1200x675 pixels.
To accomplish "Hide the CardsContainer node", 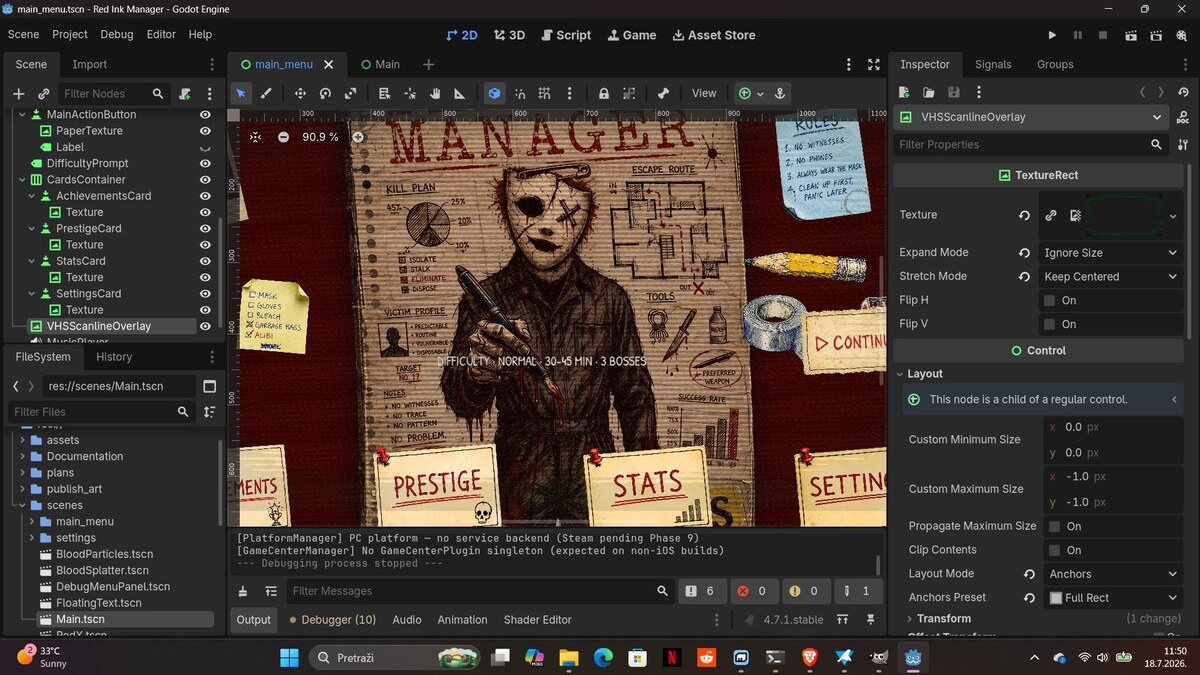I will coord(205,180).
